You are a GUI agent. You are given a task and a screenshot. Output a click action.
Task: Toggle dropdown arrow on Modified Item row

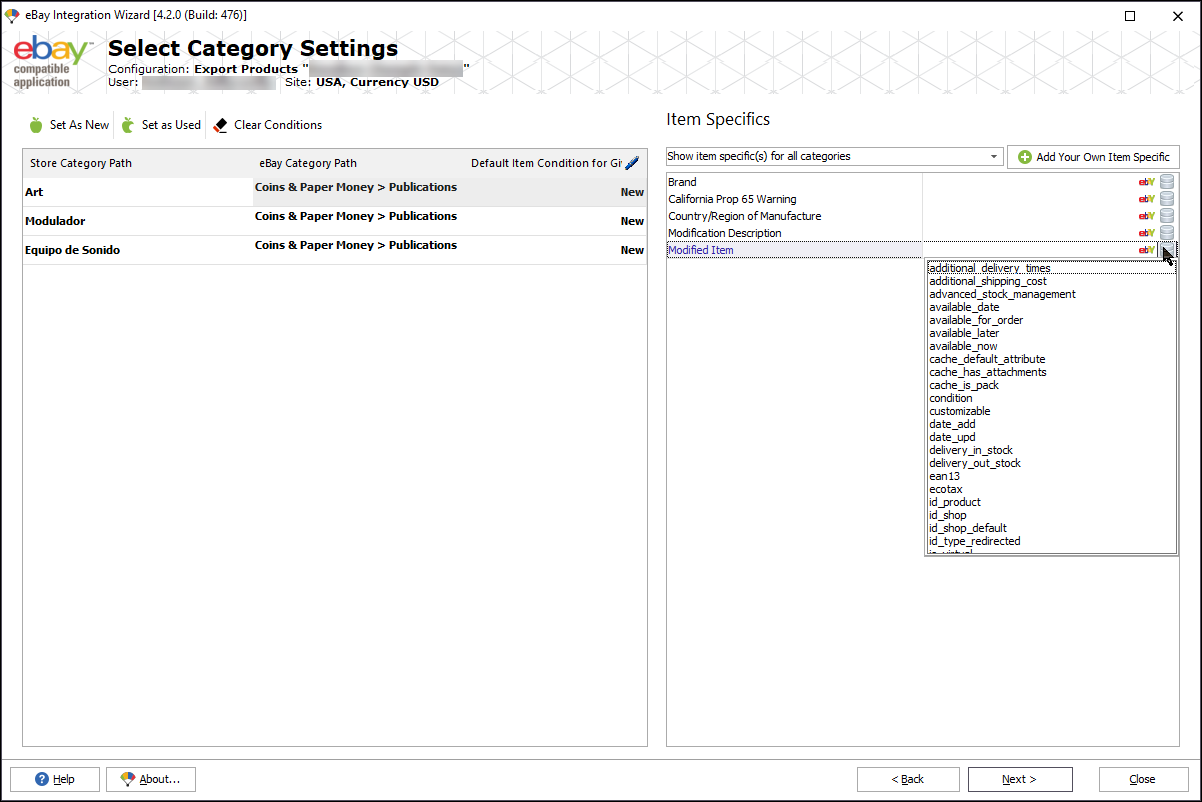[x=1167, y=250]
